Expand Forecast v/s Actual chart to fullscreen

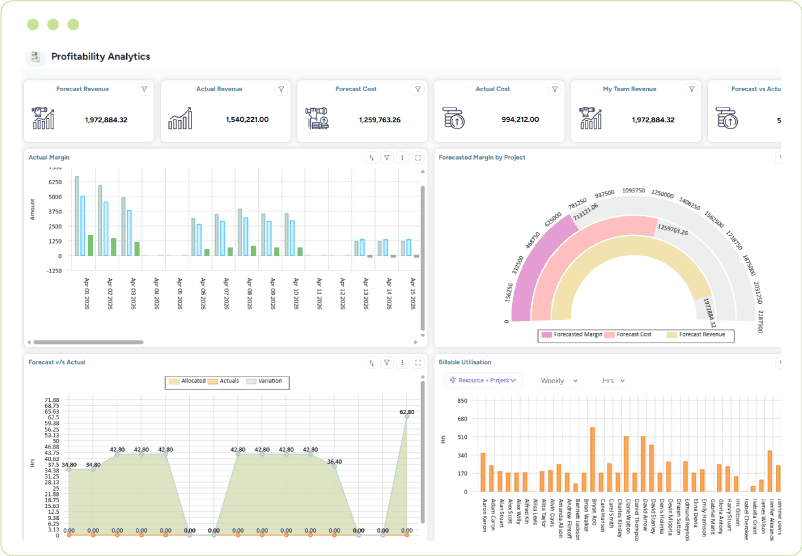click(x=418, y=363)
